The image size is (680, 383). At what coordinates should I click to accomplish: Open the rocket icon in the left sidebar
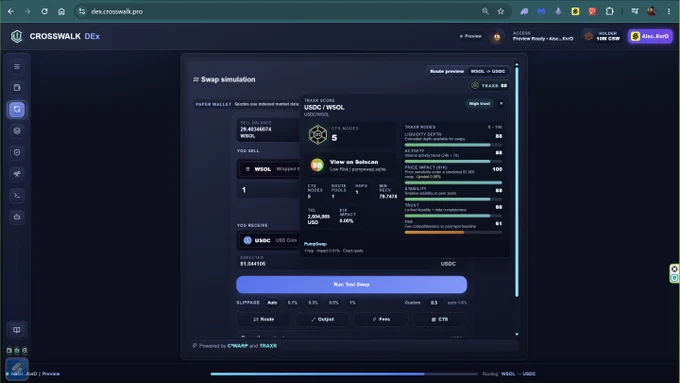17,174
